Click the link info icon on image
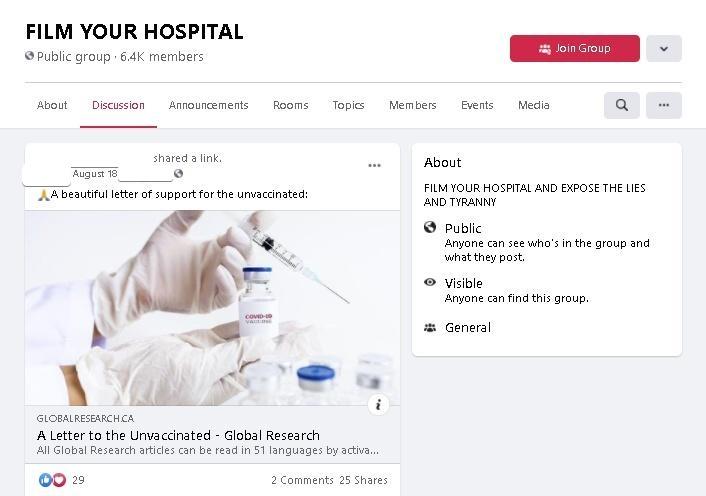Screen dimensions: 706x496 378,404
